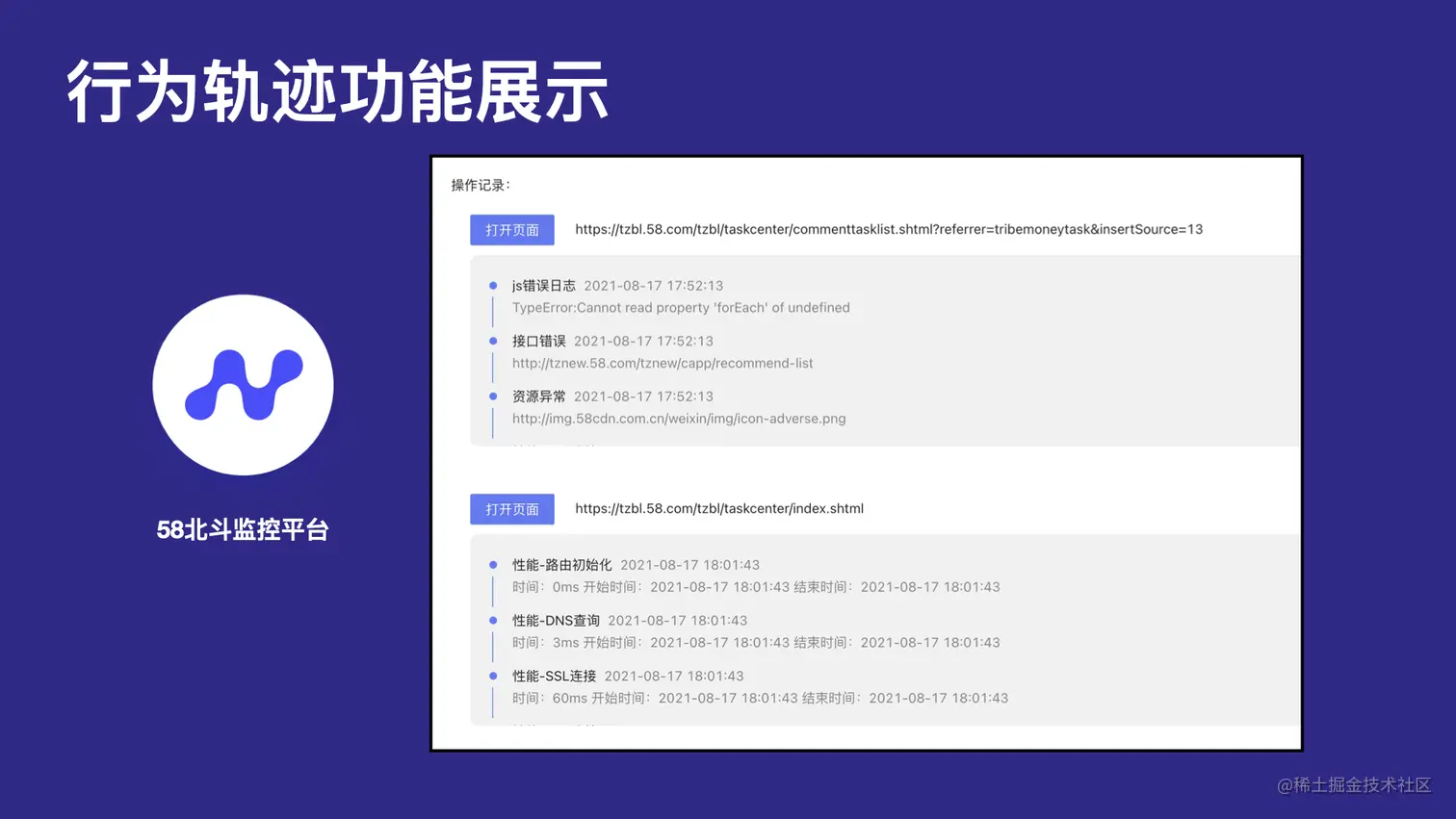1456x819 pixels.
Task: Collapse the 性能-DNS查询 entry
Action: (x=555, y=621)
